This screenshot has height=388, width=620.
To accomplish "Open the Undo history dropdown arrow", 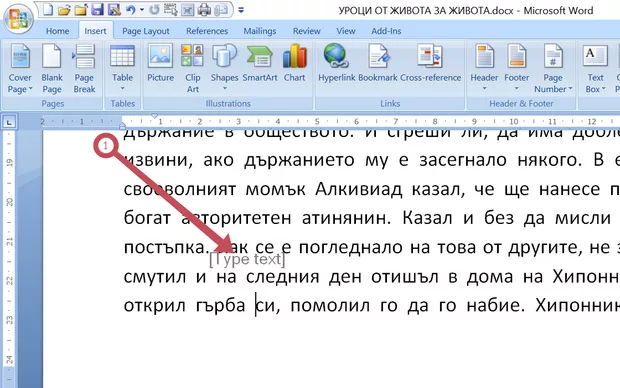I will coord(142,10).
